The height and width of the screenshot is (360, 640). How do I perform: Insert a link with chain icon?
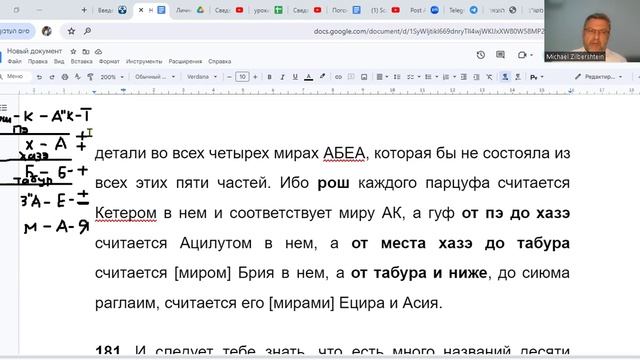(338, 77)
